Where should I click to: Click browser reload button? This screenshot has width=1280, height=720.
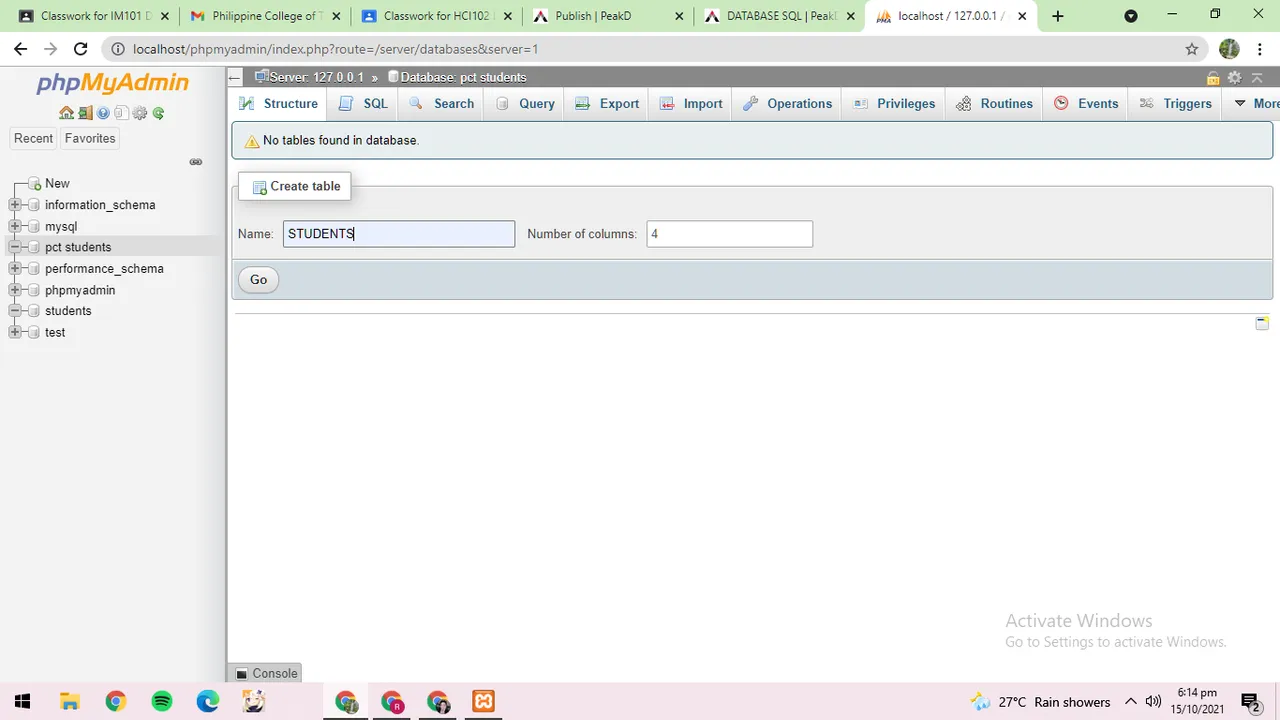81,49
